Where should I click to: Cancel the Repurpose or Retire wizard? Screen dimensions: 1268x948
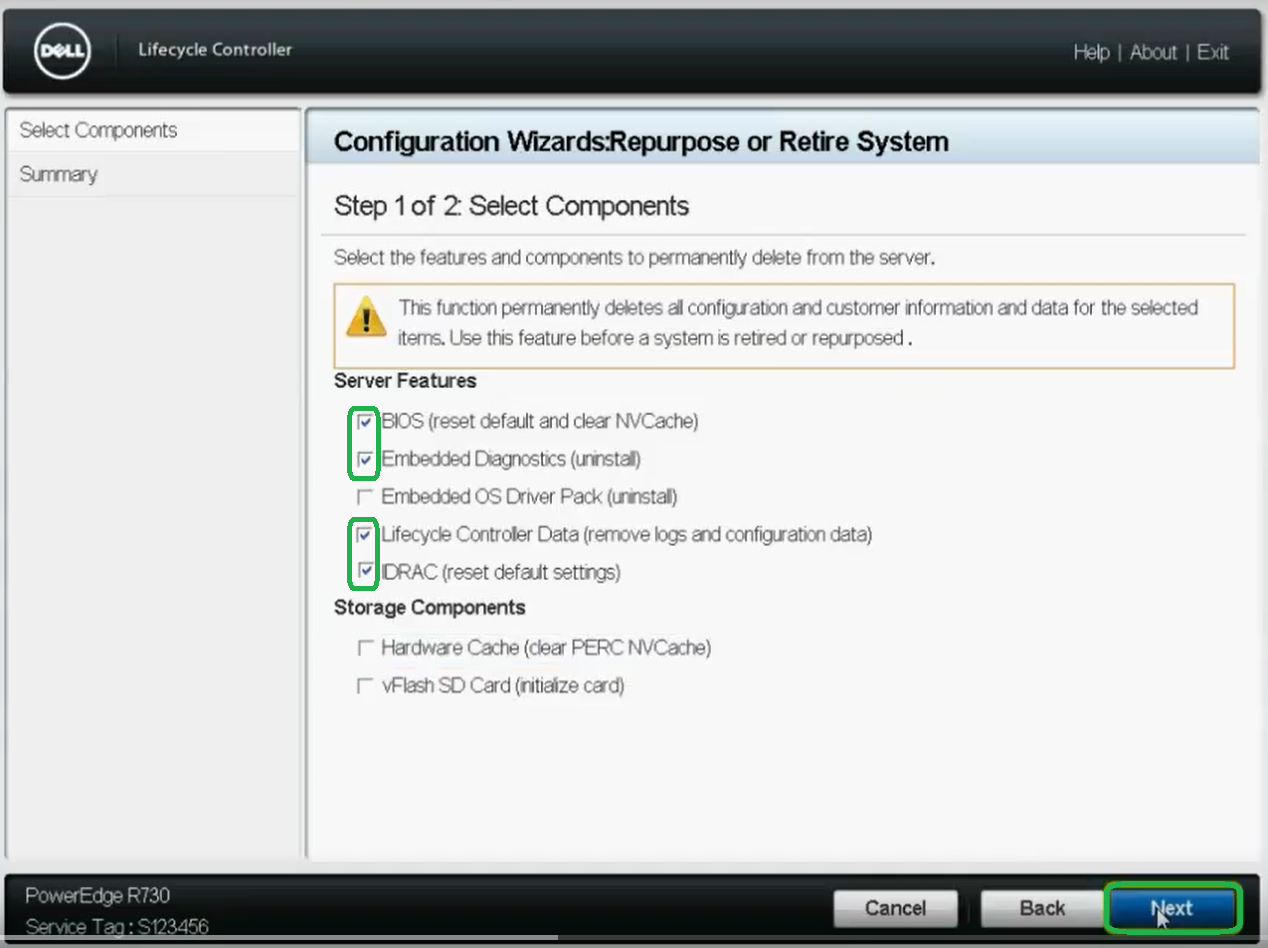[895, 908]
